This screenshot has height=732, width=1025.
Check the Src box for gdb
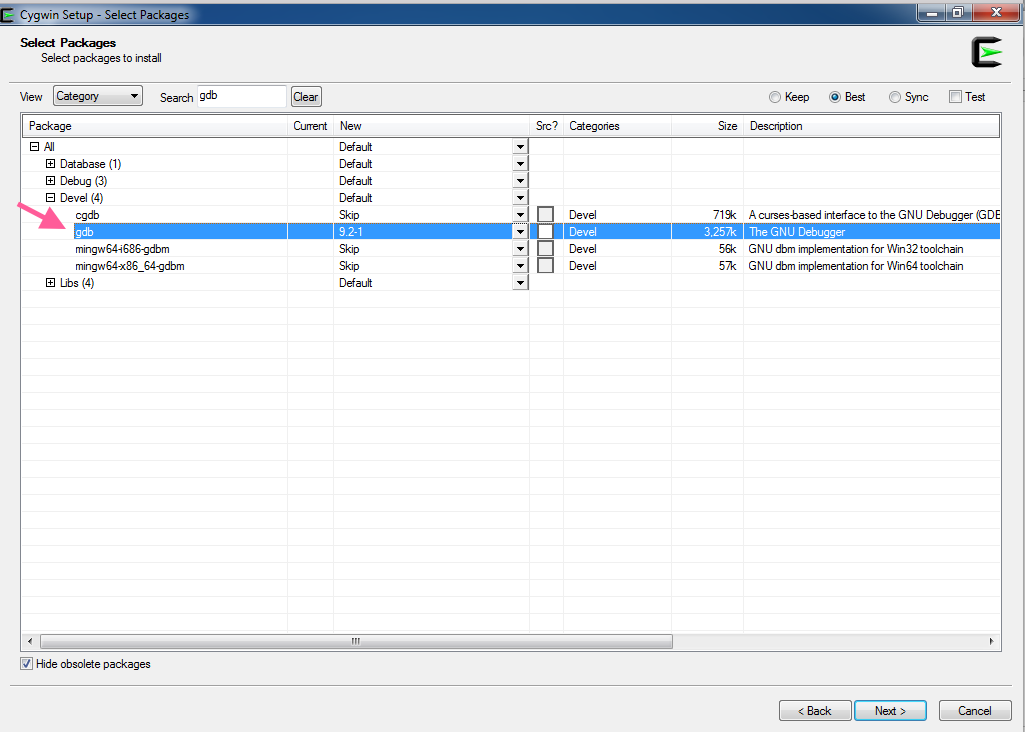click(545, 231)
